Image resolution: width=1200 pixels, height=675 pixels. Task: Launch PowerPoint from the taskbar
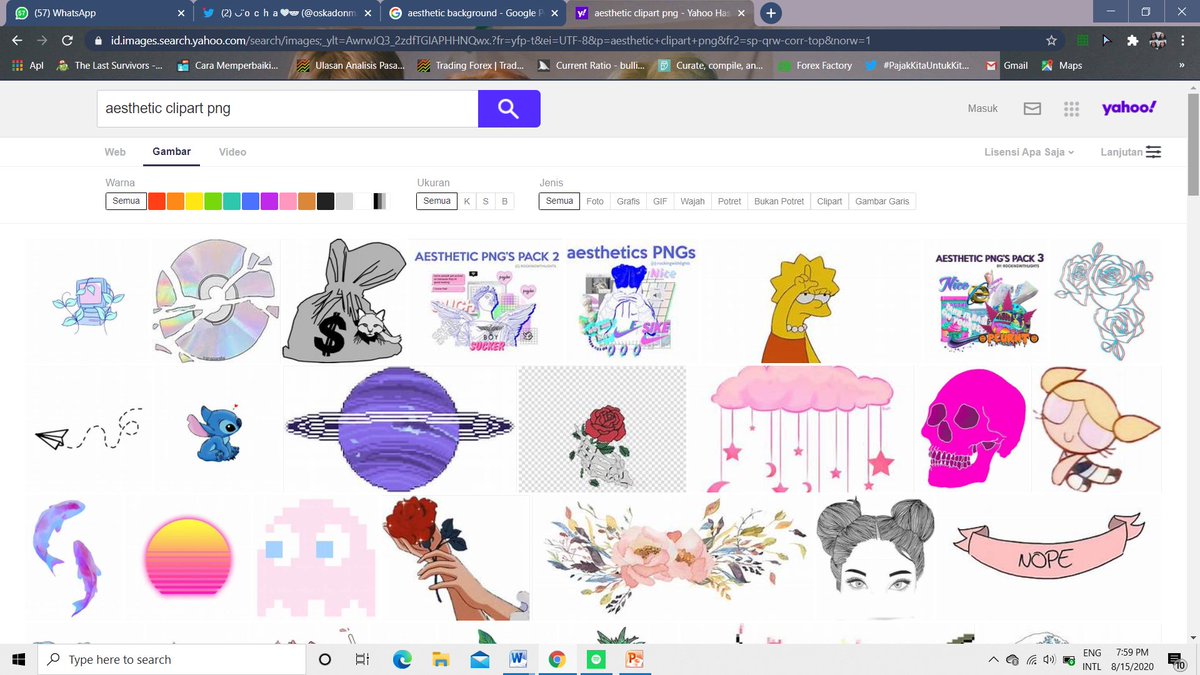tap(636, 659)
